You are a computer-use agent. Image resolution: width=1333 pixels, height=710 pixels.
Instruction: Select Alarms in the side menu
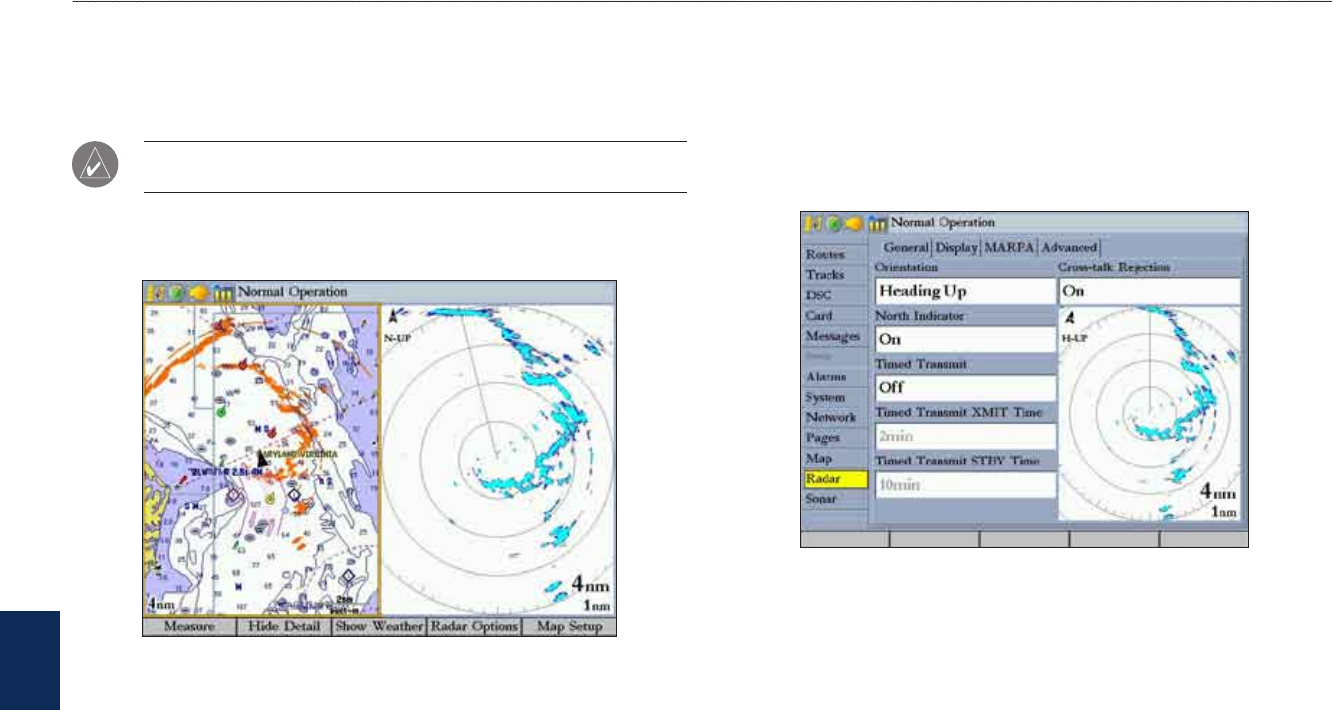[834, 377]
